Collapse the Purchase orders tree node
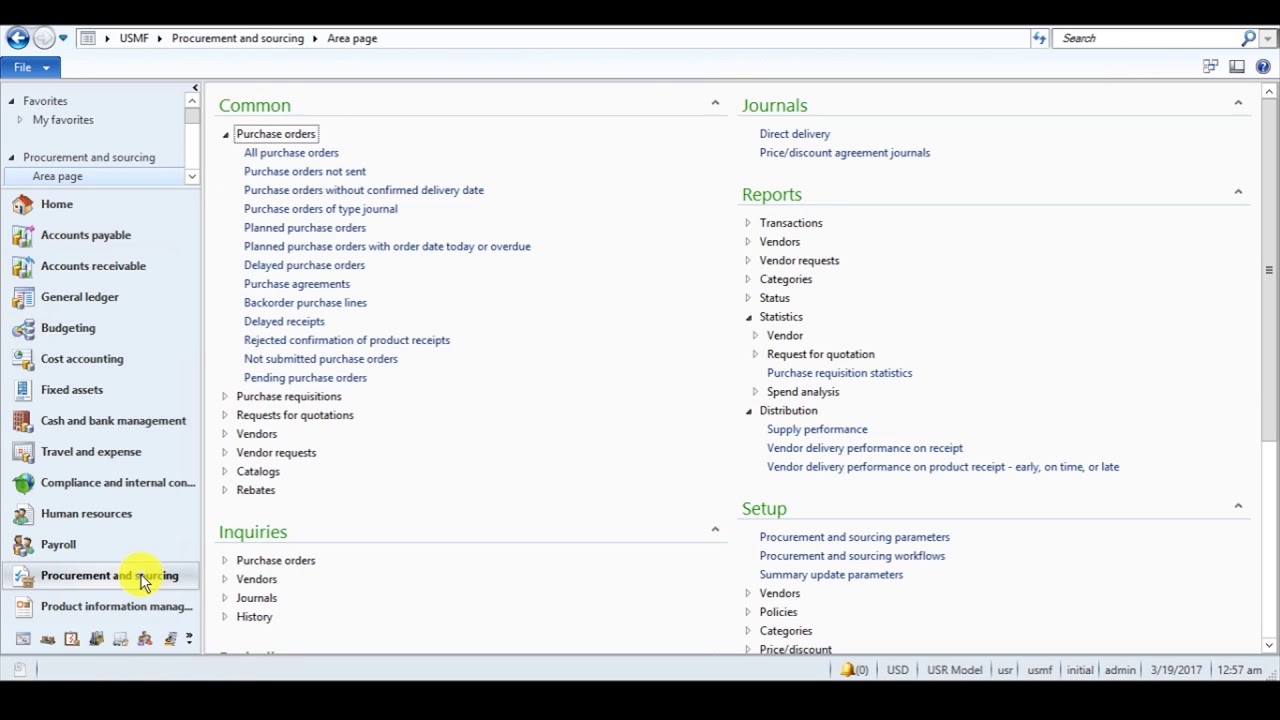 coord(226,135)
